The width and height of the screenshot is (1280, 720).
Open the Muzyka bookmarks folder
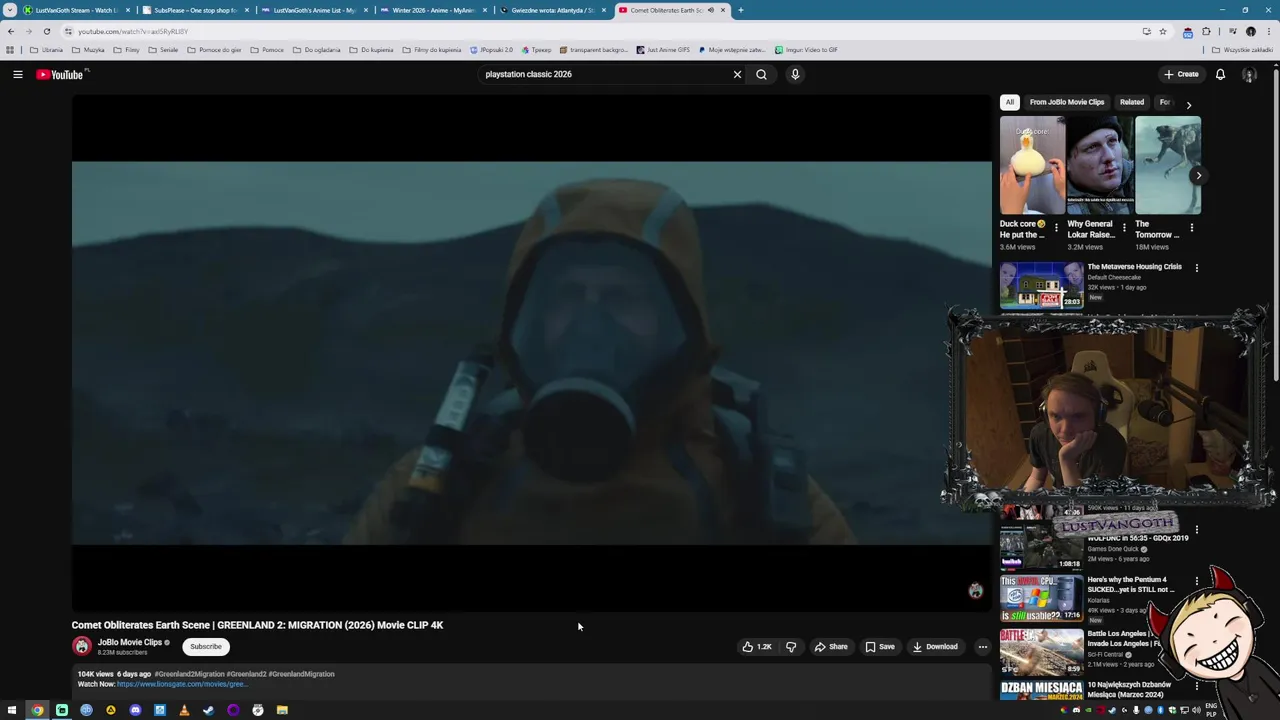(88, 50)
